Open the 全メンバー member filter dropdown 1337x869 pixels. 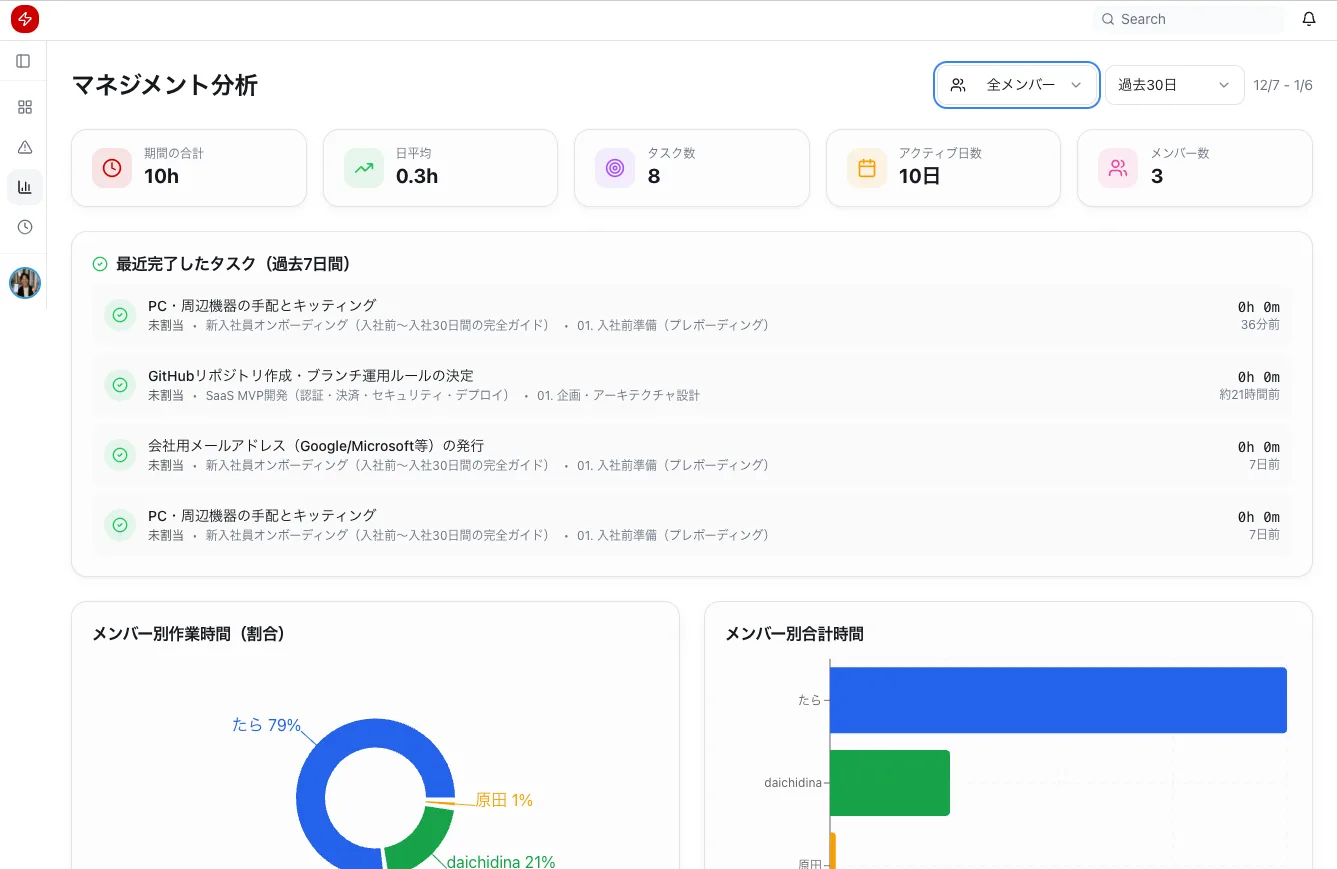point(1017,85)
